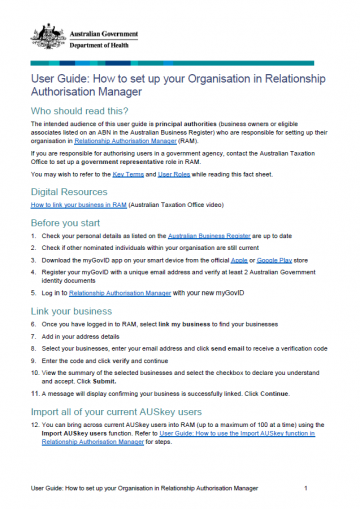
Task: Open the Import AUSkey function user guide link
Action: (178, 438)
